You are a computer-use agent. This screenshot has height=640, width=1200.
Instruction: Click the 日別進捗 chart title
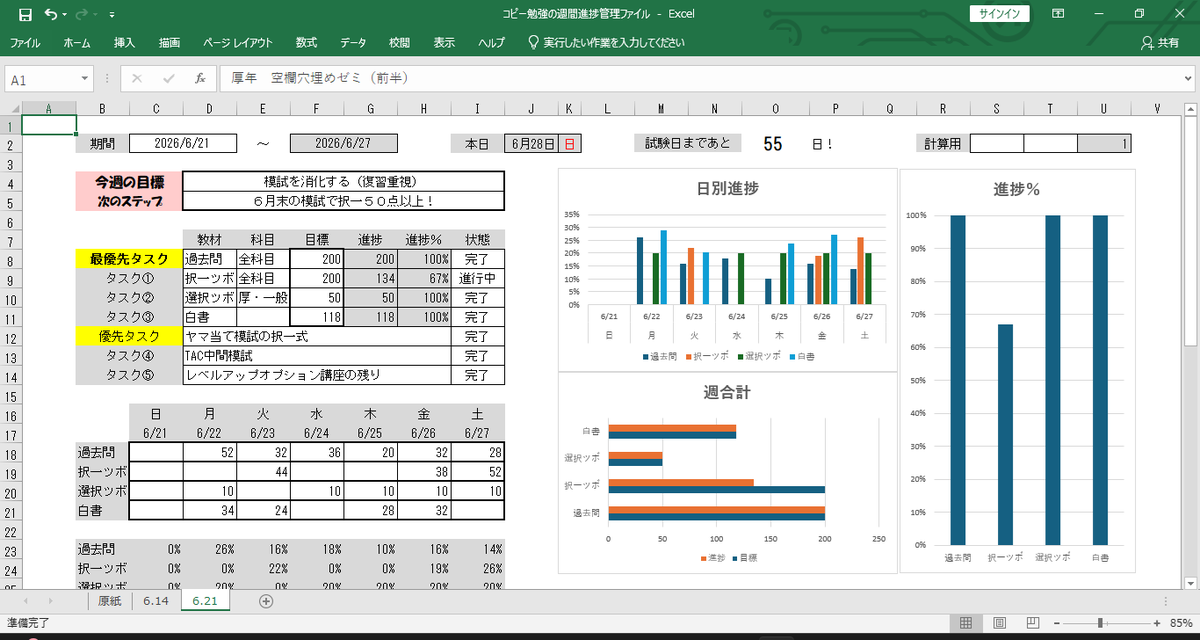[x=726, y=188]
